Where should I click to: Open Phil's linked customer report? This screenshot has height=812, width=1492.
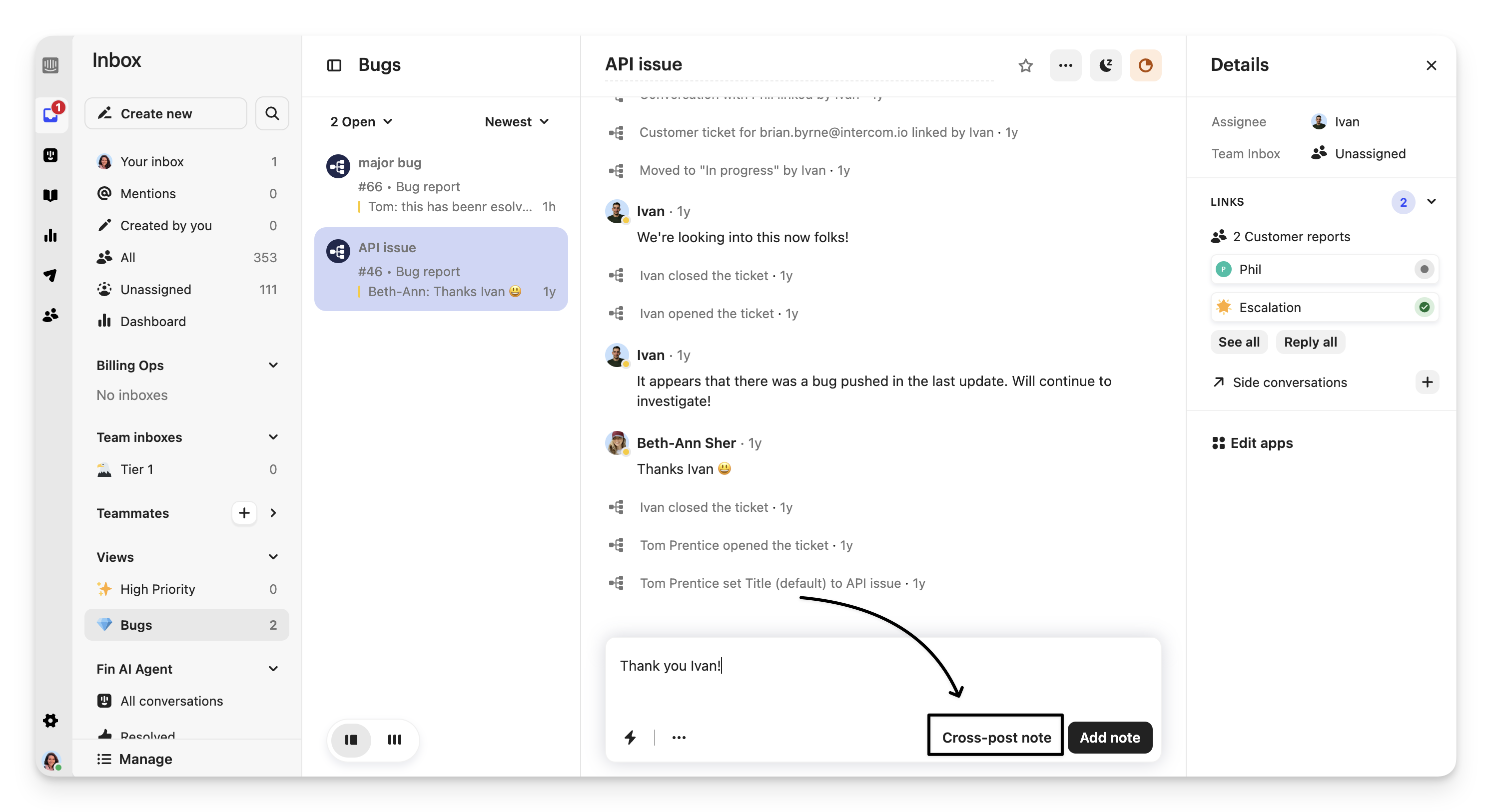coord(1324,269)
